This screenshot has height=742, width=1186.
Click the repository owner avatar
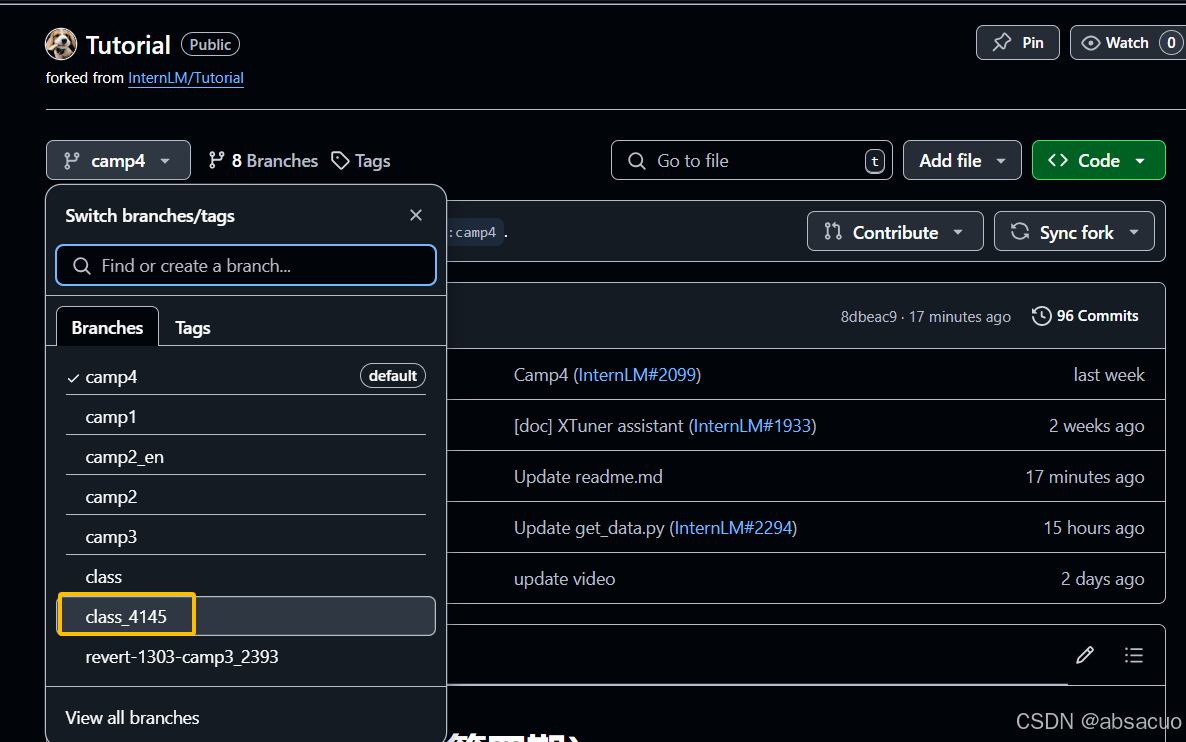pyautogui.click(x=61, y=44)
